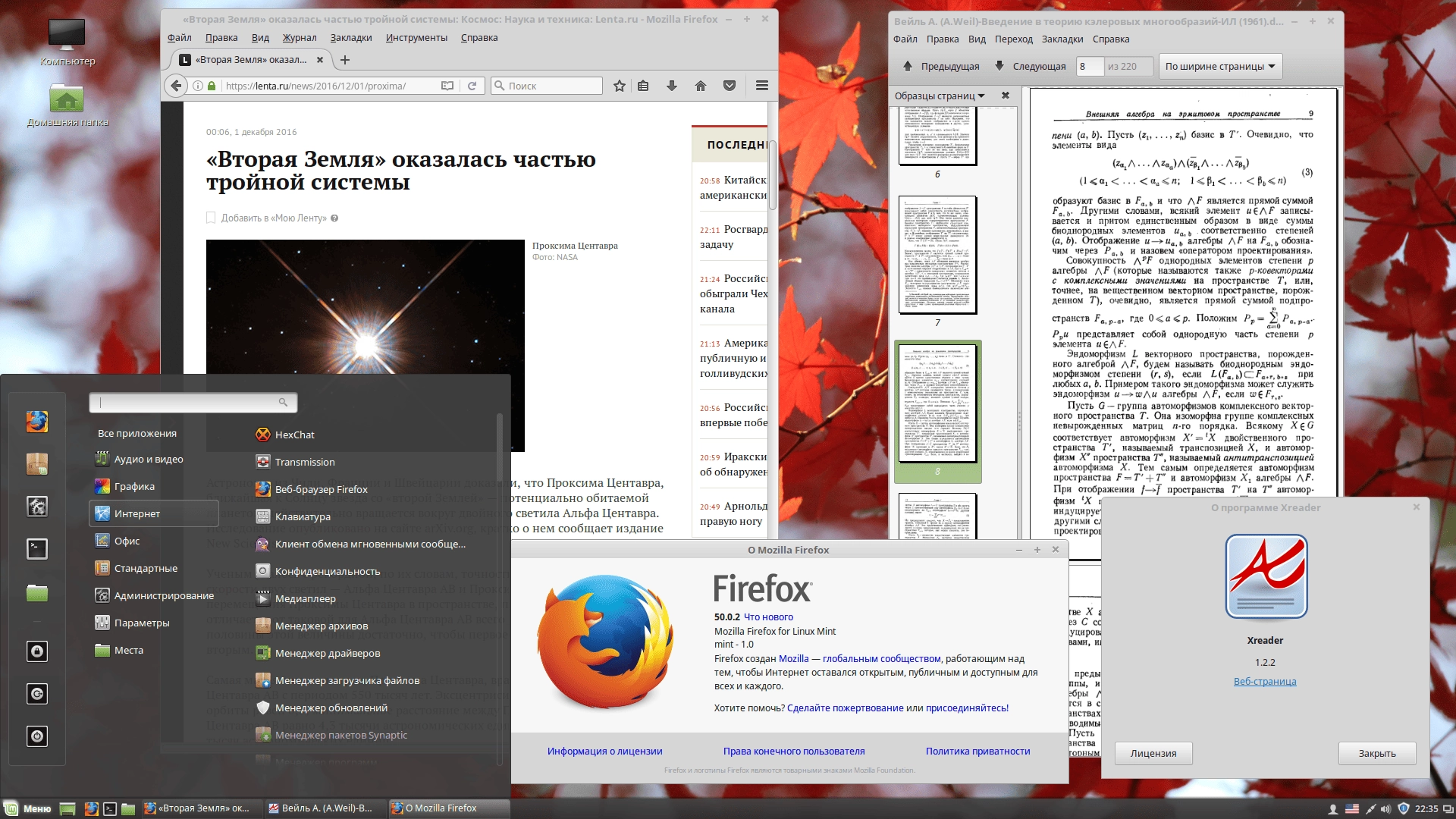
Task: Click Mint menu search field
Action: [193, 403]
